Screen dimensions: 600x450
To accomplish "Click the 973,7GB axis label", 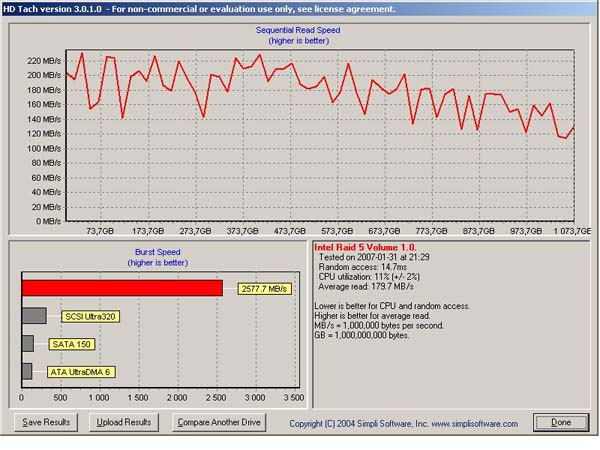I will click(526, 231).
